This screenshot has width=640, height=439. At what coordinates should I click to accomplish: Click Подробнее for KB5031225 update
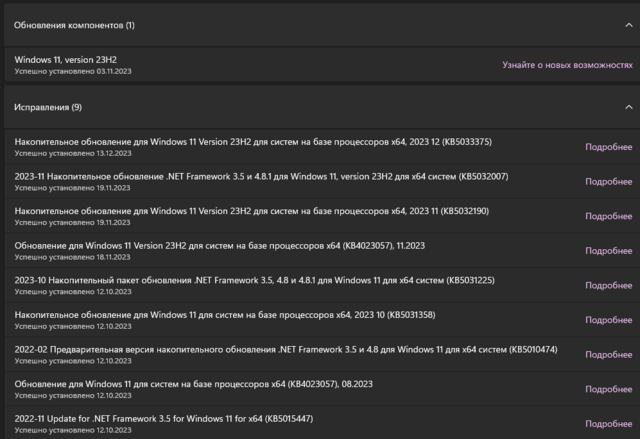tap(608, 284)
